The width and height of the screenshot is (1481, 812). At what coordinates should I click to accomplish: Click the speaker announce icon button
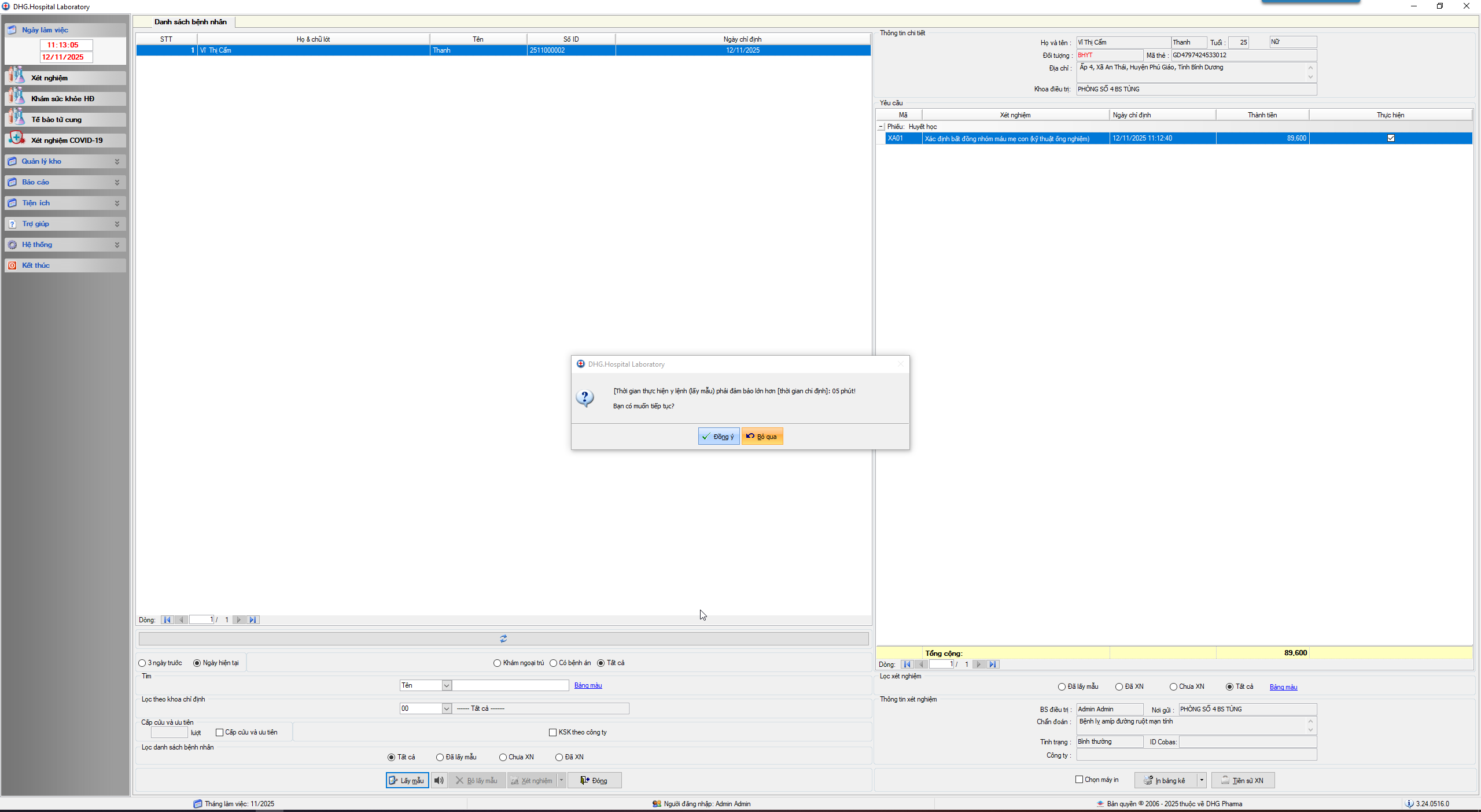pos(439,780)
